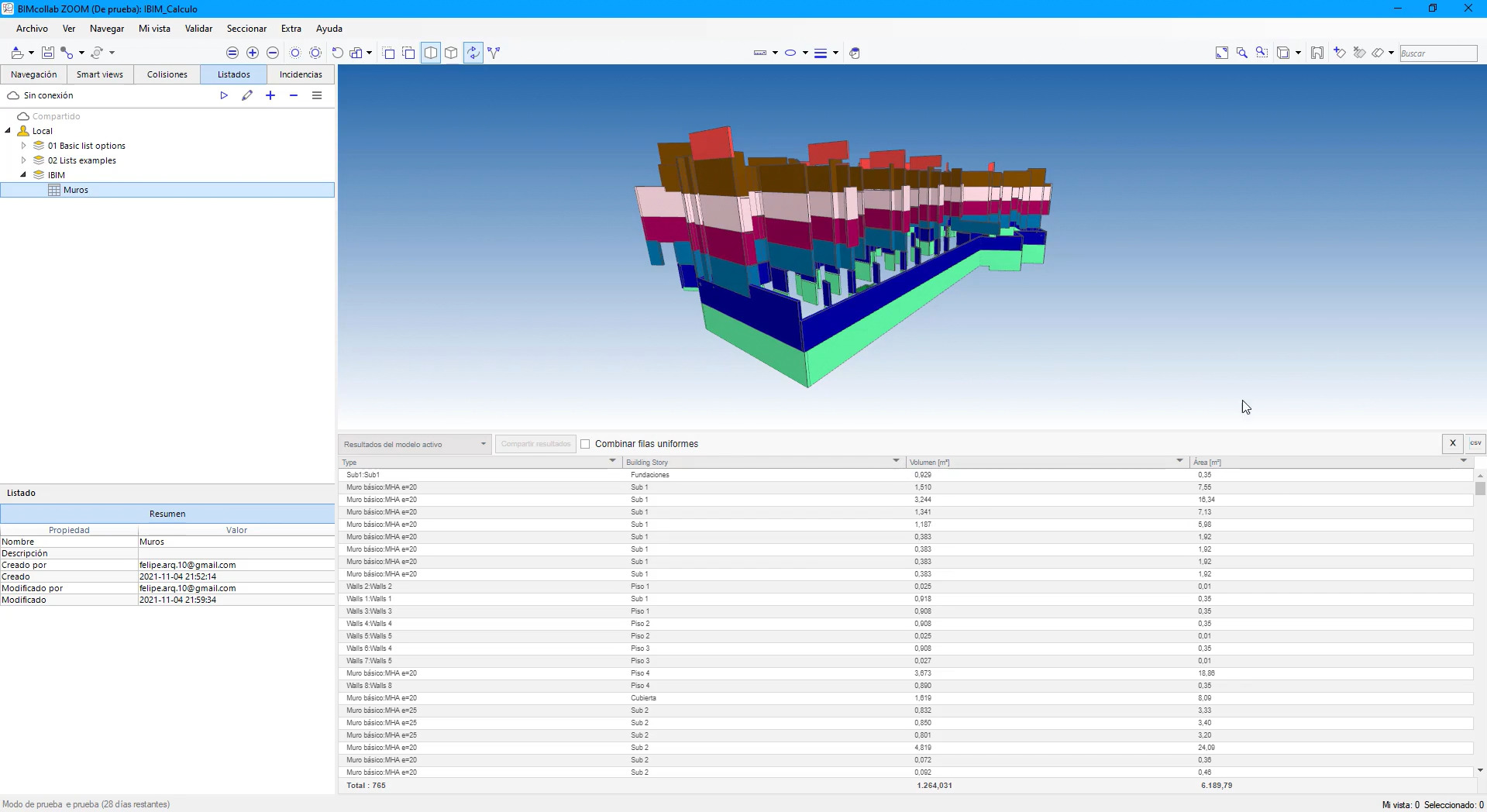Expand the 01 Basic list options folder

(x=23, y=146)
